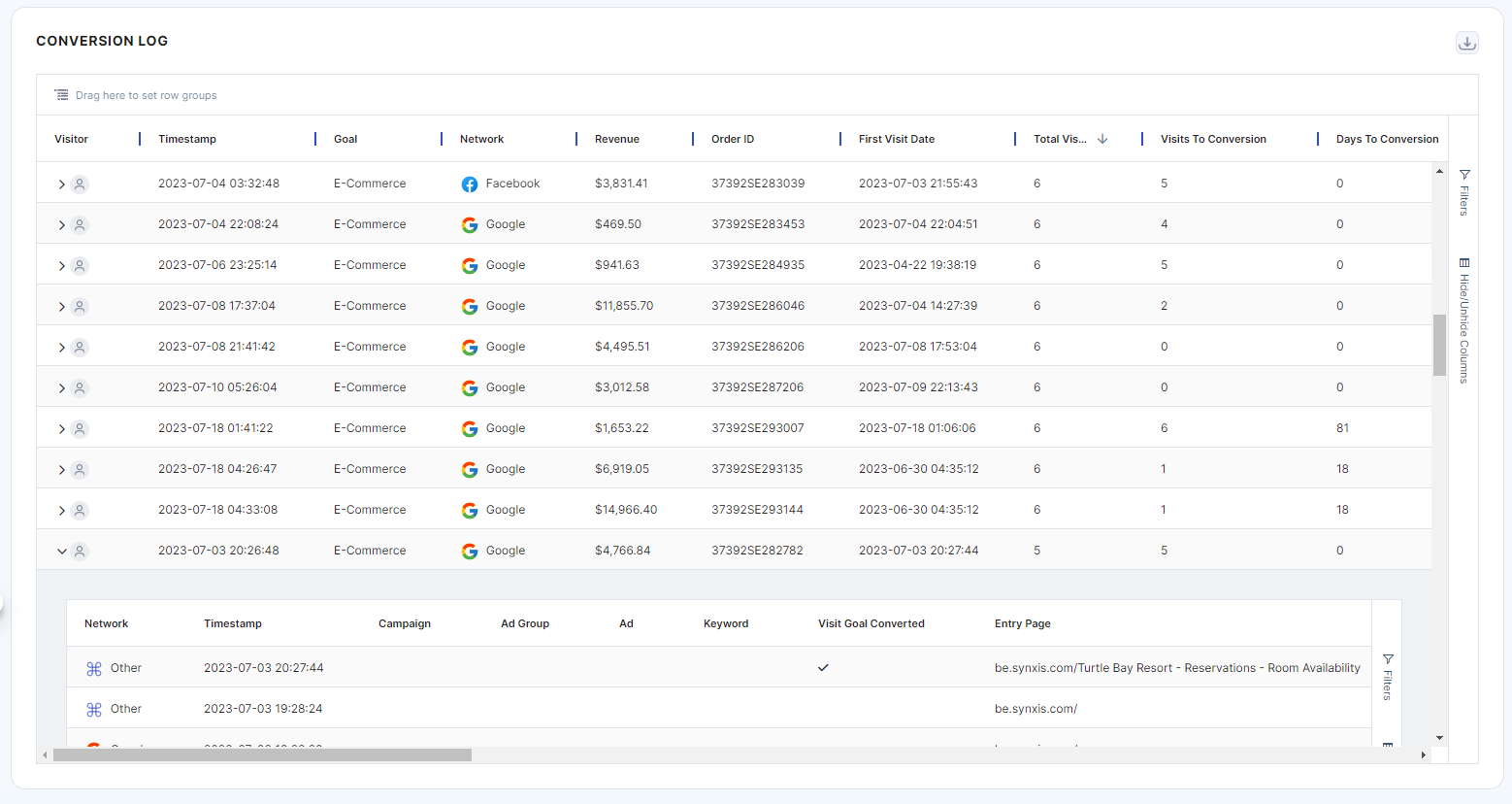Open the Hide/Unhide Columns side panel
The height and width of the screenshot is (804, 1512).
click(1463, 320)
